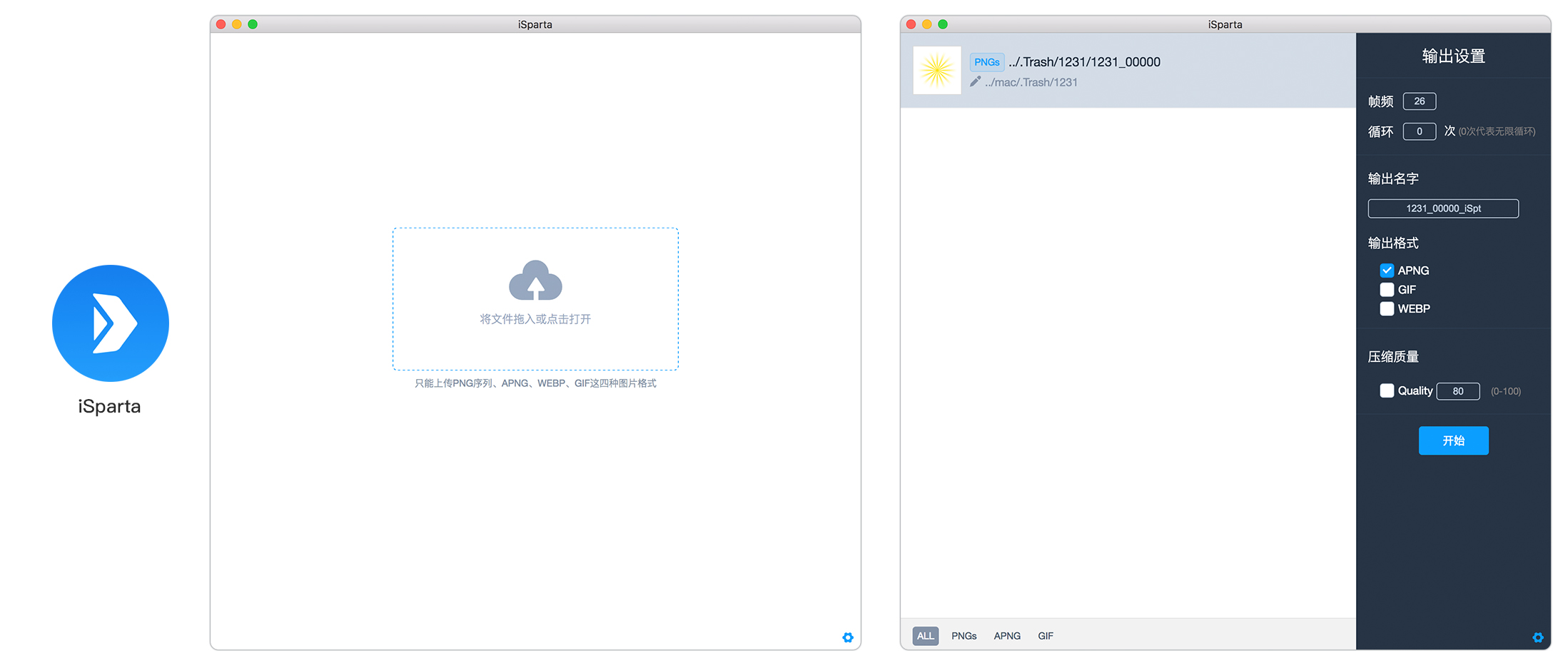The width and height of the screenshot is (1568, 666).
Task: Click the large blue iSparta app logo
Action: coord(111,323)
